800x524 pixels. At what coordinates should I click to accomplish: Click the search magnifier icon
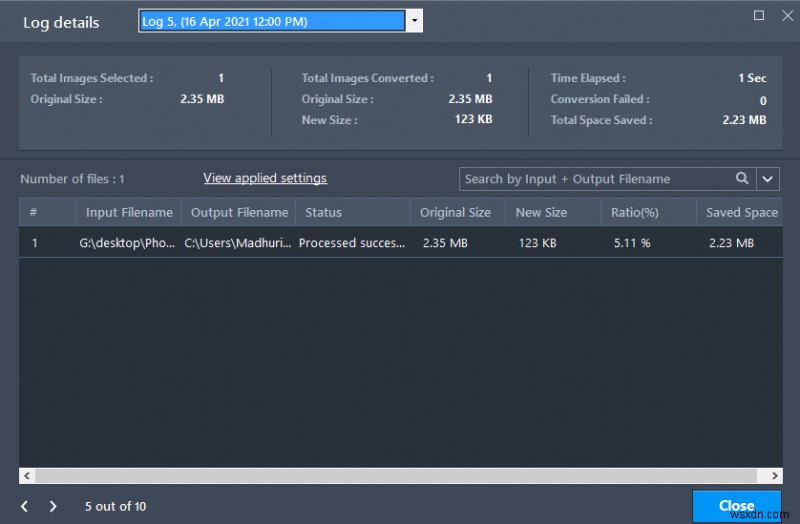[x=742, y=179]
